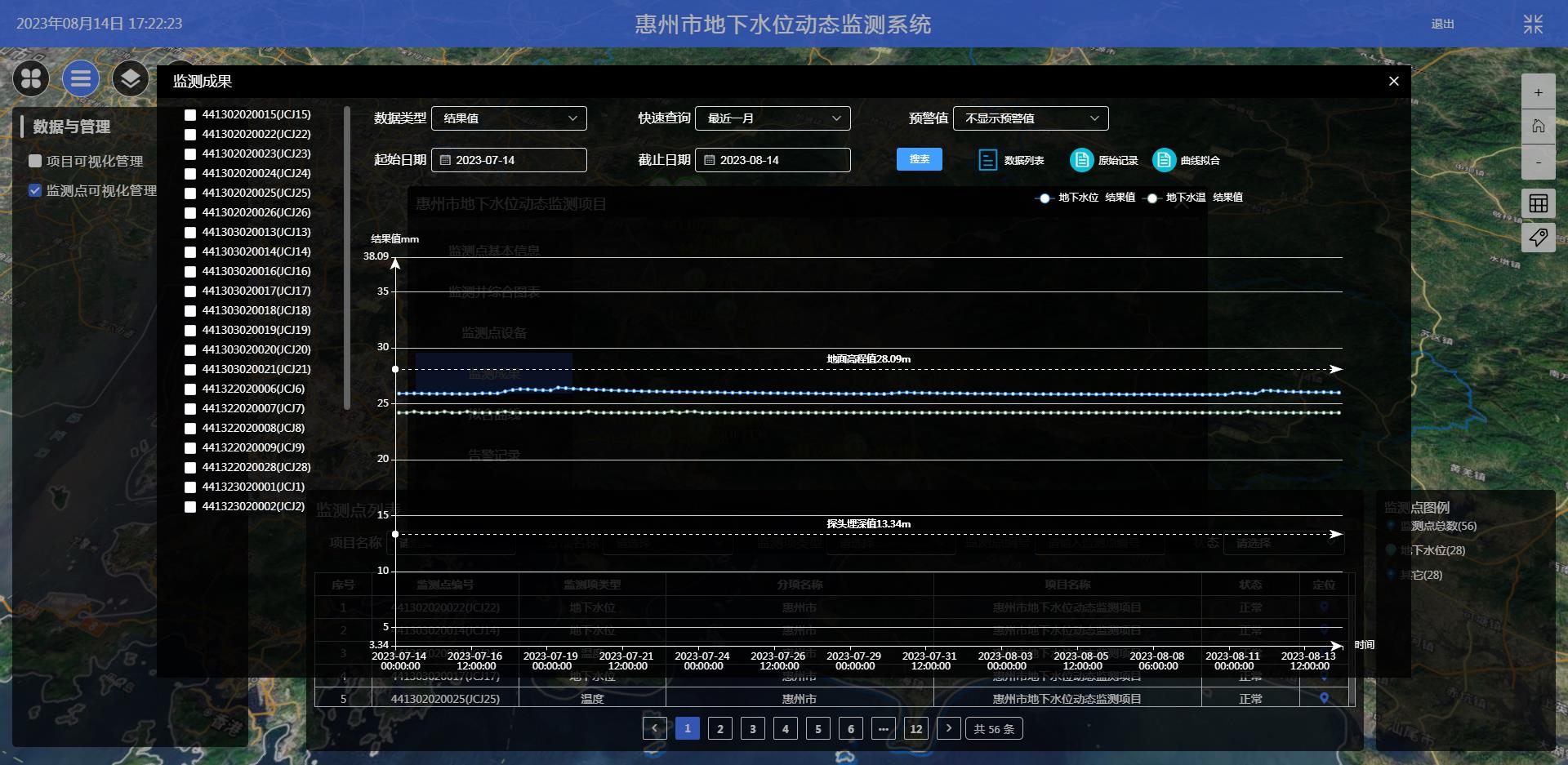1568x765 pixels.
Task: Click the fullscreen collapse icon in header
Action: point(1533,24)
